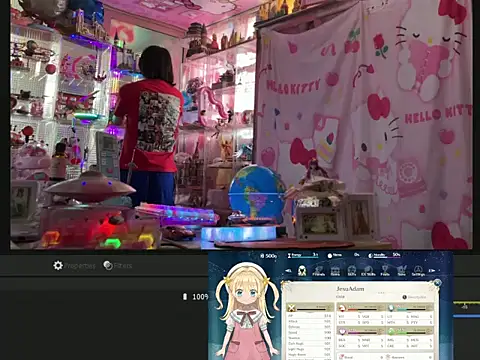Open the EX Skills menu icon

[x=368, y=270]
